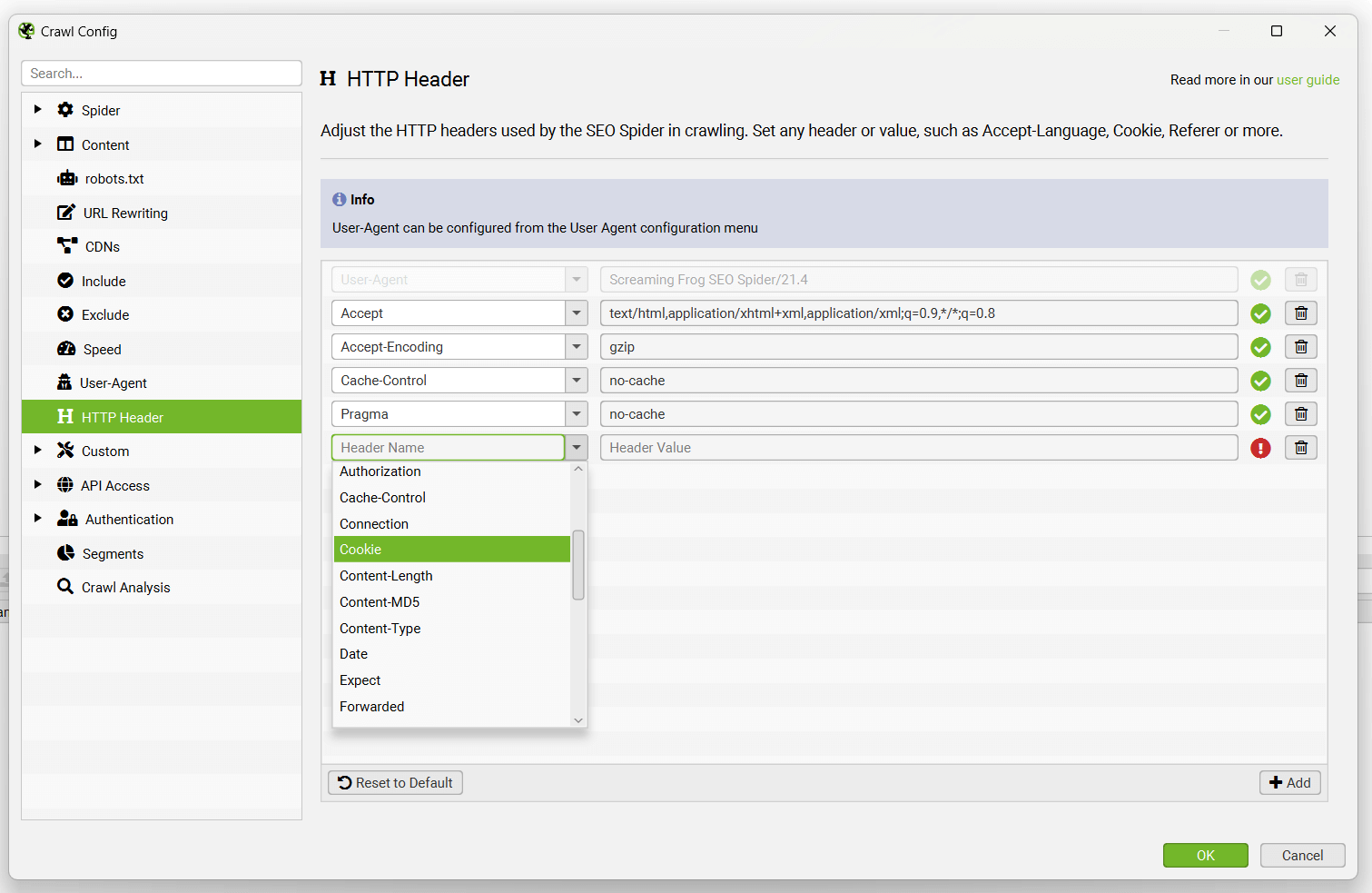Image resolution: width=1372 pixels, height=893 pixels.
Task: Select the Include checkmark icon
Action: (65, 280)
